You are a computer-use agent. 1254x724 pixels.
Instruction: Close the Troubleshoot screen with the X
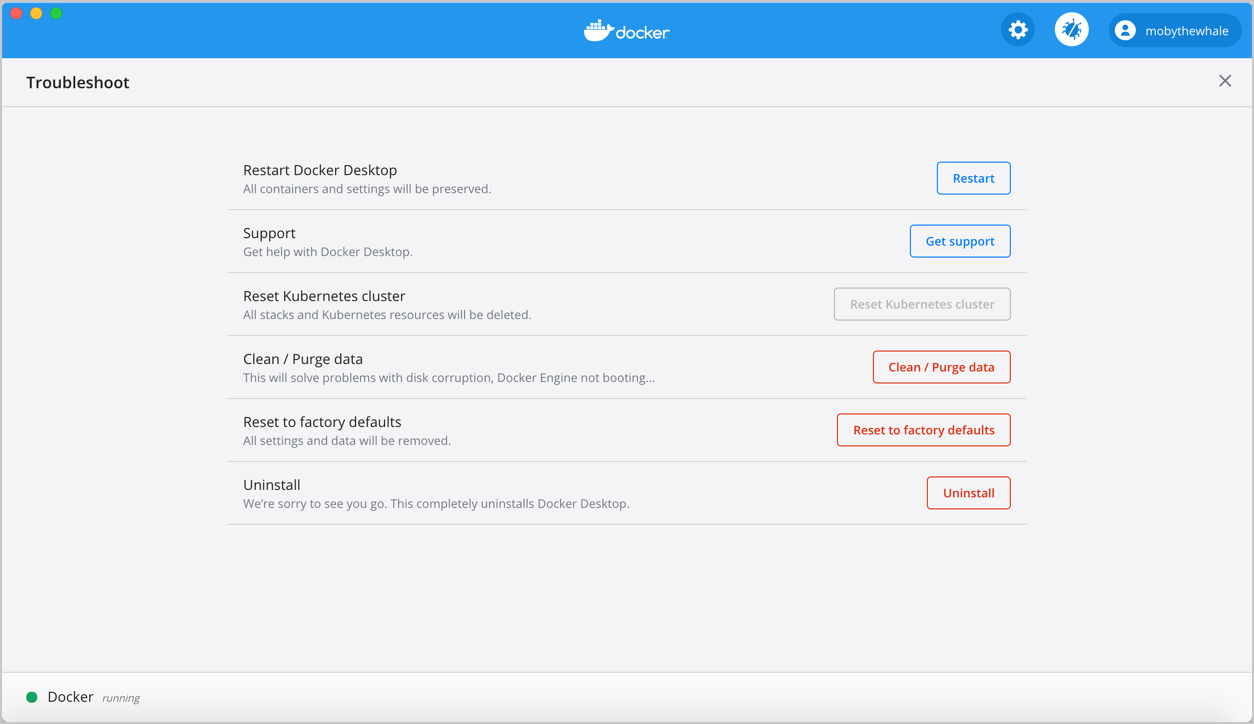pos(1225,81)
